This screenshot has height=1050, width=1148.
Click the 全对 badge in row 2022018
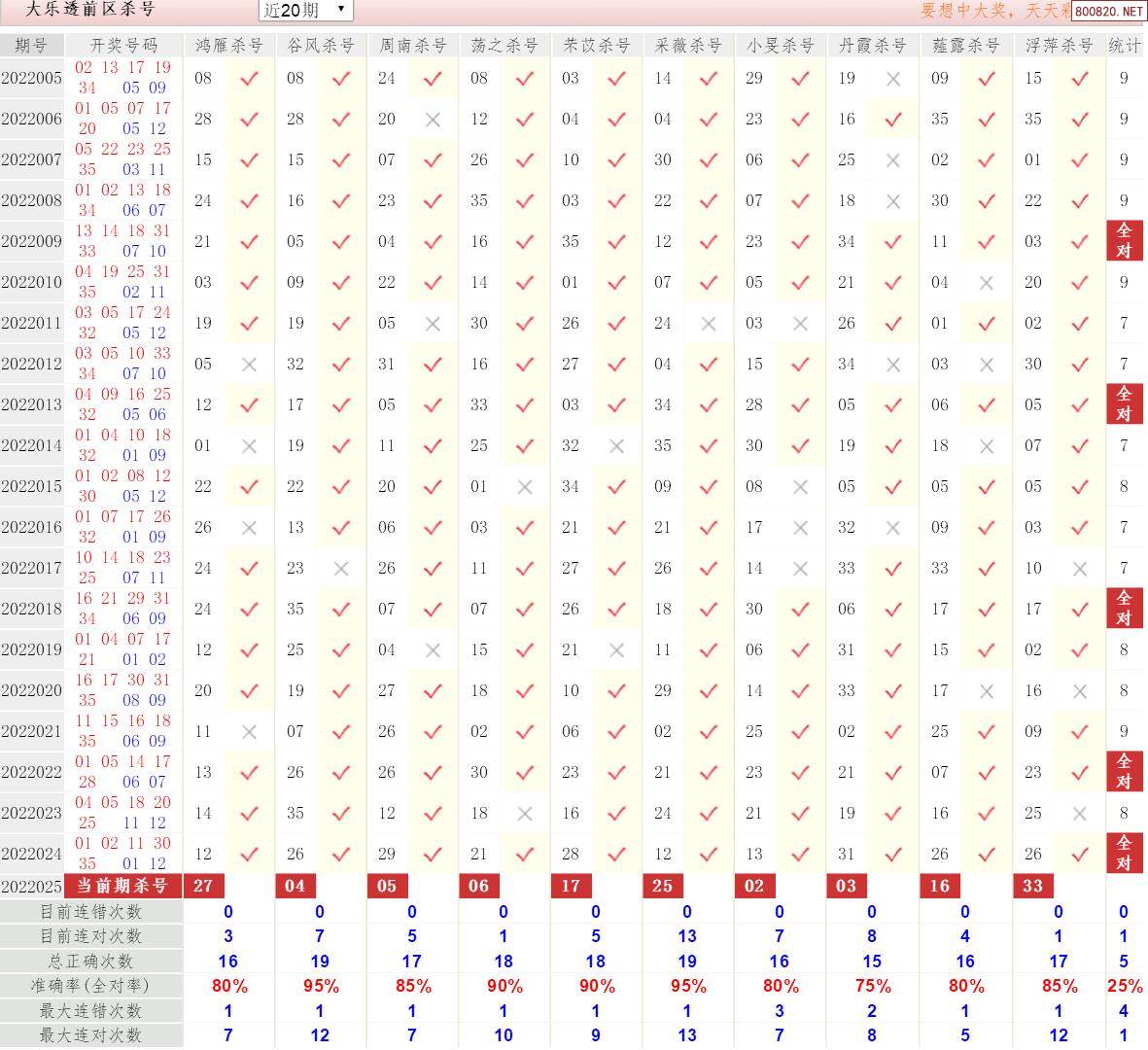pos(1125,608)
